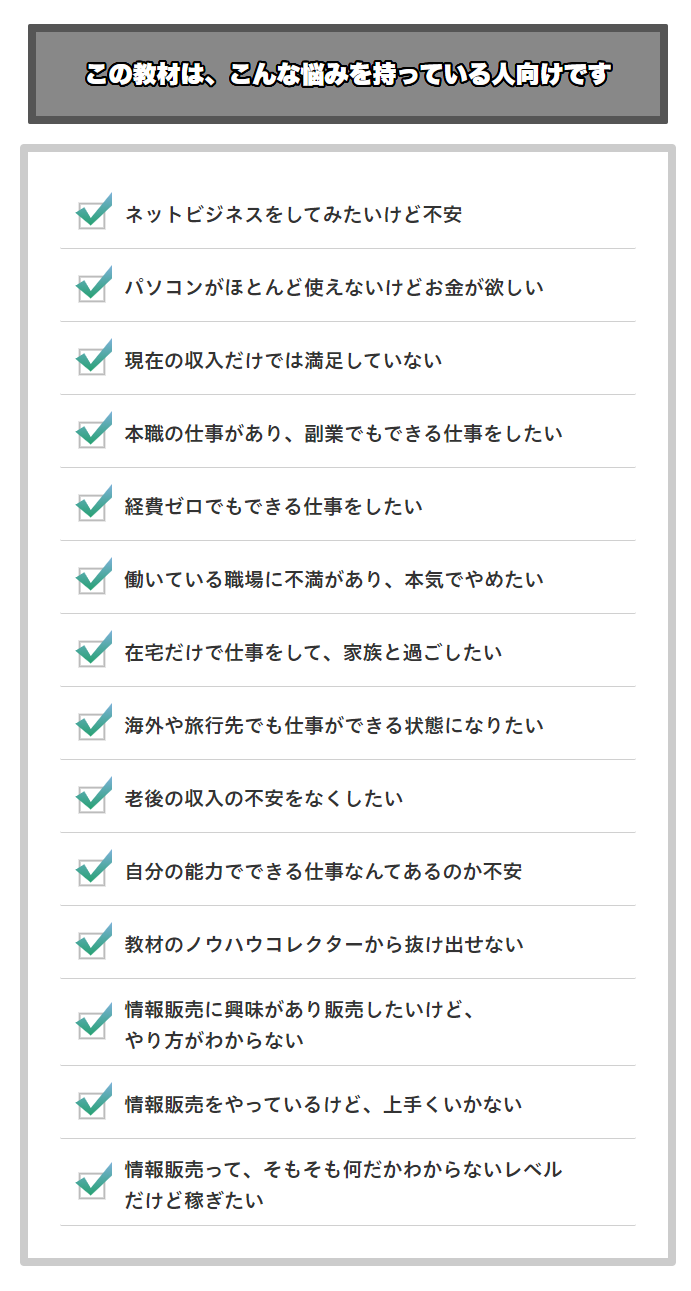Click checkmark icon for 自分の能力でできる仕事
The height and width of the screenshot is (1291, 691).
click(x=94, y=868)
